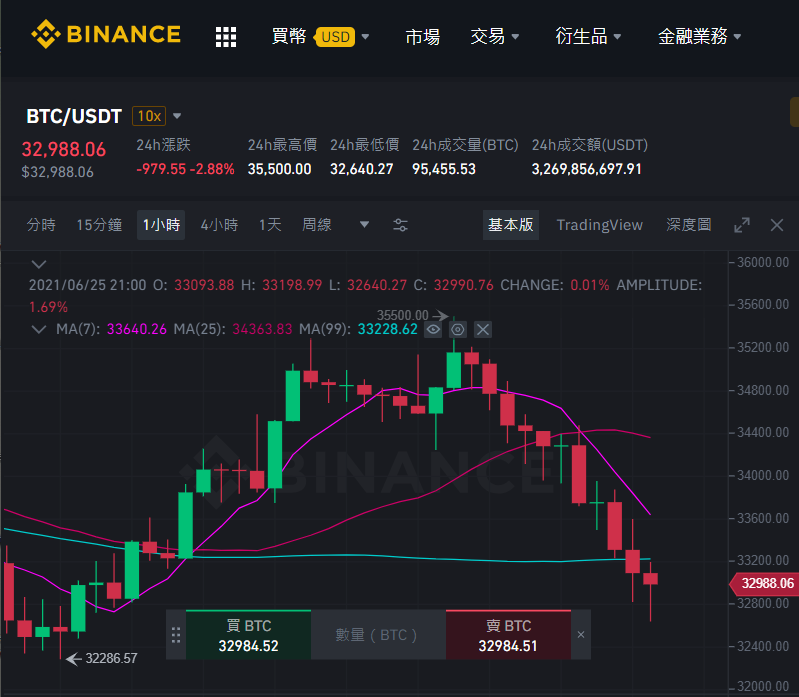Click the 24h high value 35,500.00
799x697 pixels.
pyautogui.click(x=279, y=169)
